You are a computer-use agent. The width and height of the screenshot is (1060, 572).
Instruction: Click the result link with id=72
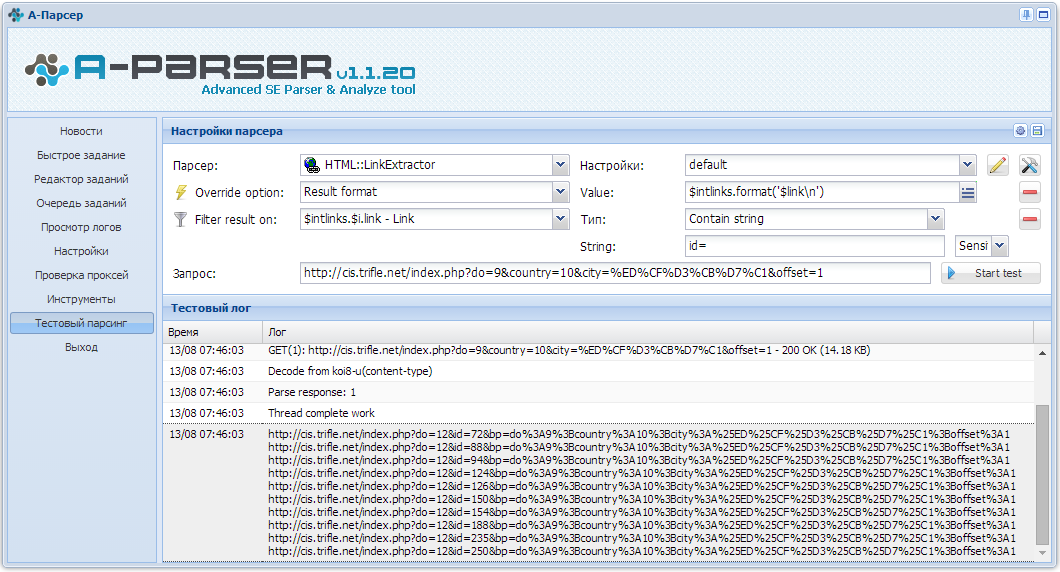[x=639, y=434]
